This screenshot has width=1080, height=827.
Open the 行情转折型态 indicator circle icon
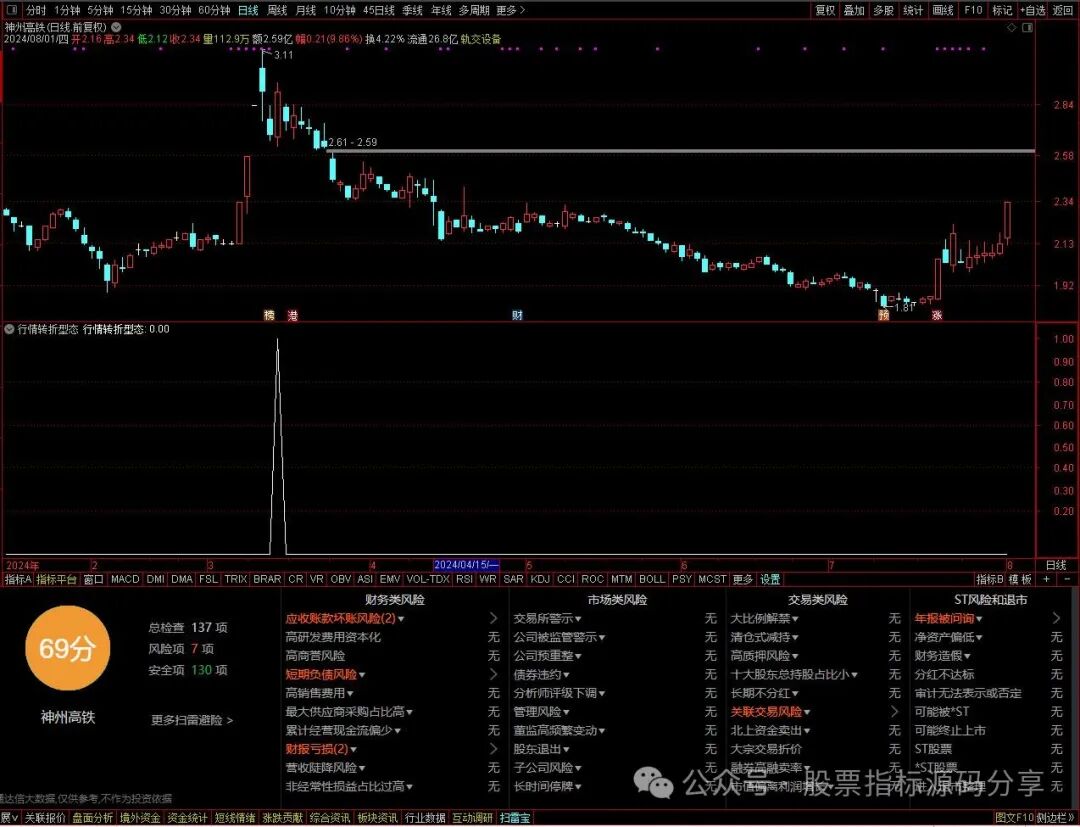coord(10,329)
